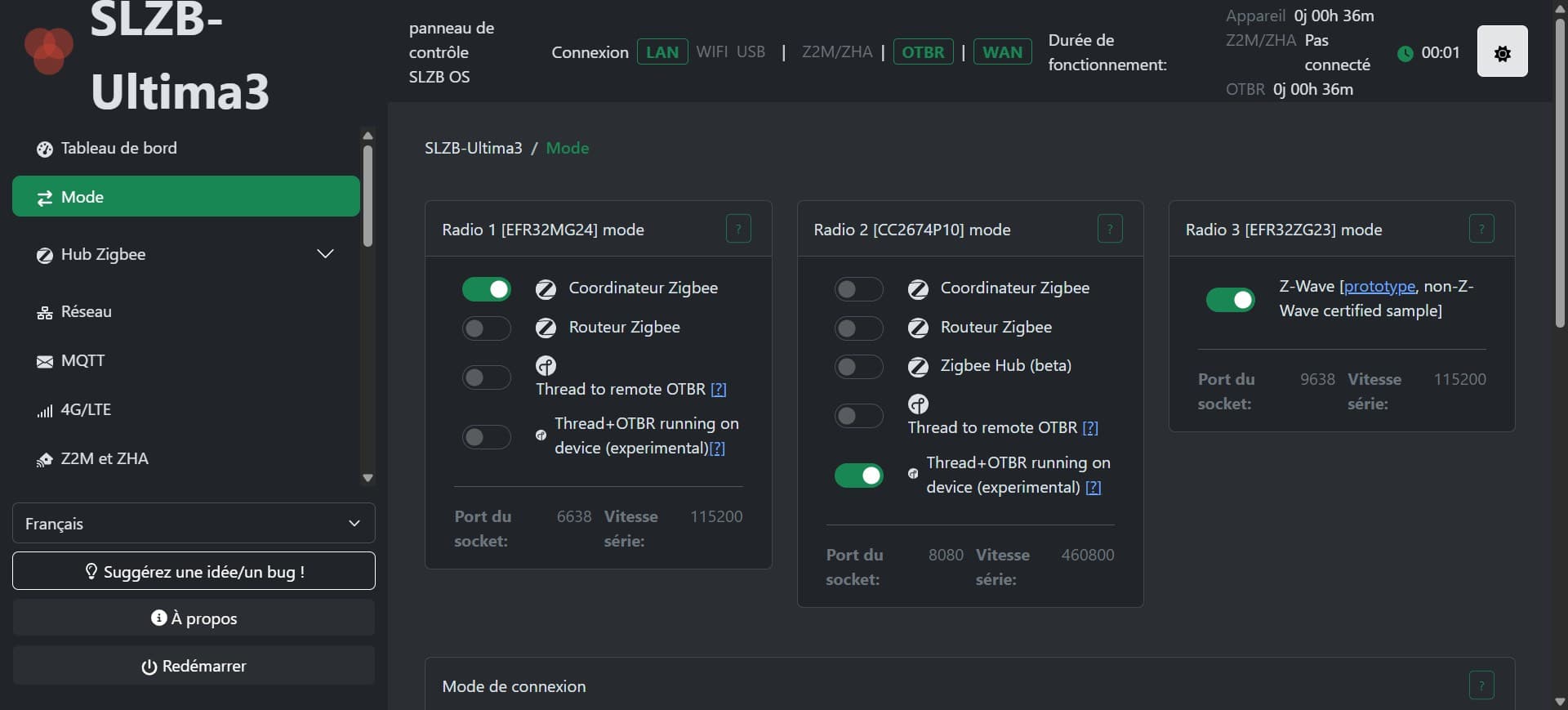Click the main page scrollbar thumb
Image resolution: width=1568 pixels, height=710 pixels.
click(1560, 173)
